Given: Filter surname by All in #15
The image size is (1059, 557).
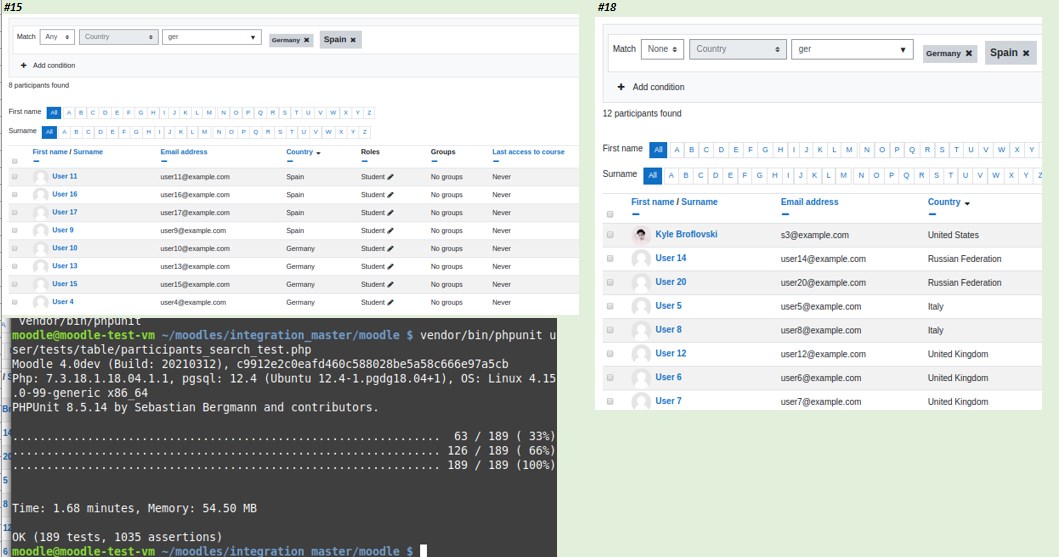Looking at the screenshot, I should [x=49, y=132].
